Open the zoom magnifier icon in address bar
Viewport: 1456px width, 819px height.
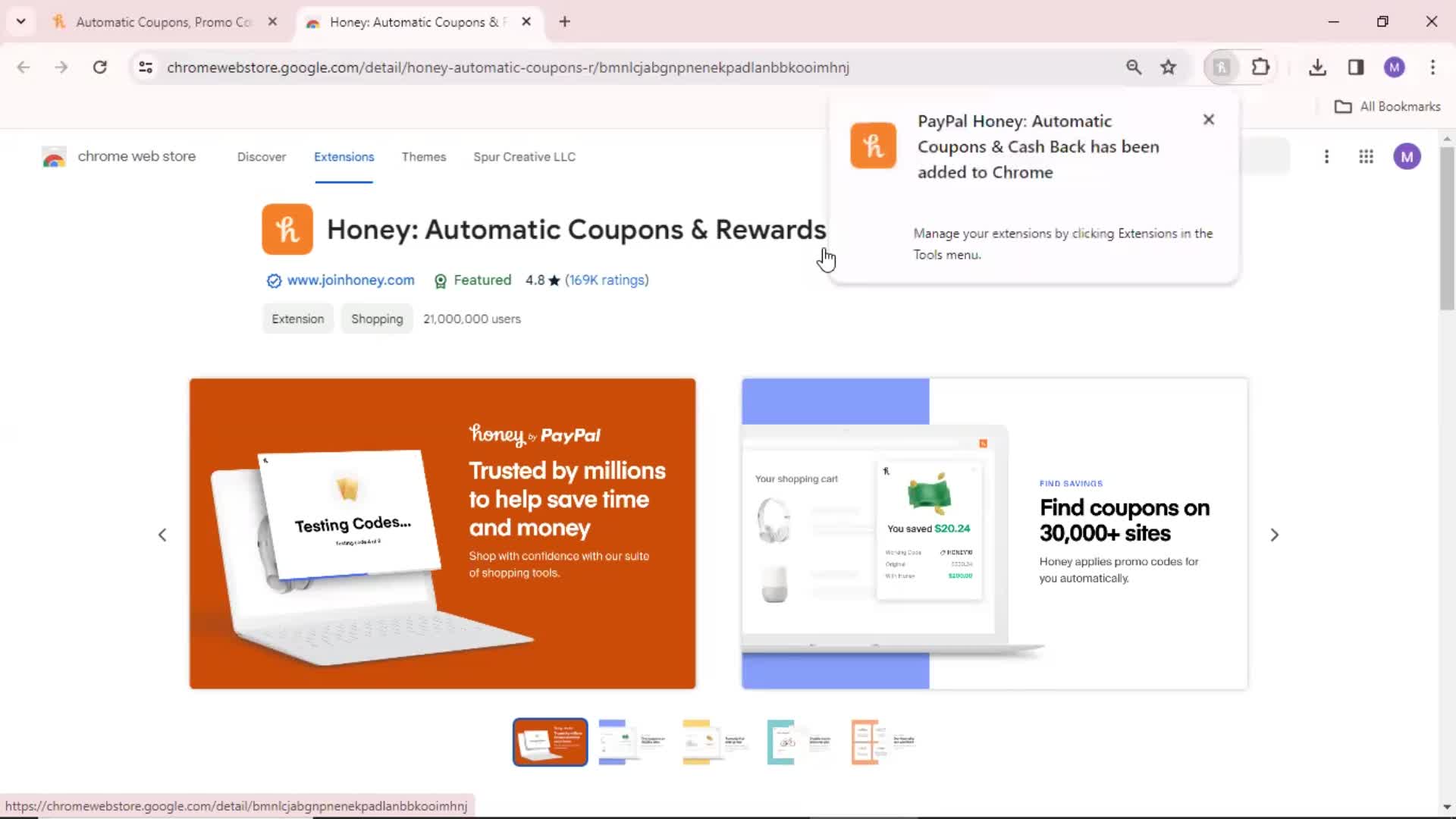click(x=1134, y=67)
